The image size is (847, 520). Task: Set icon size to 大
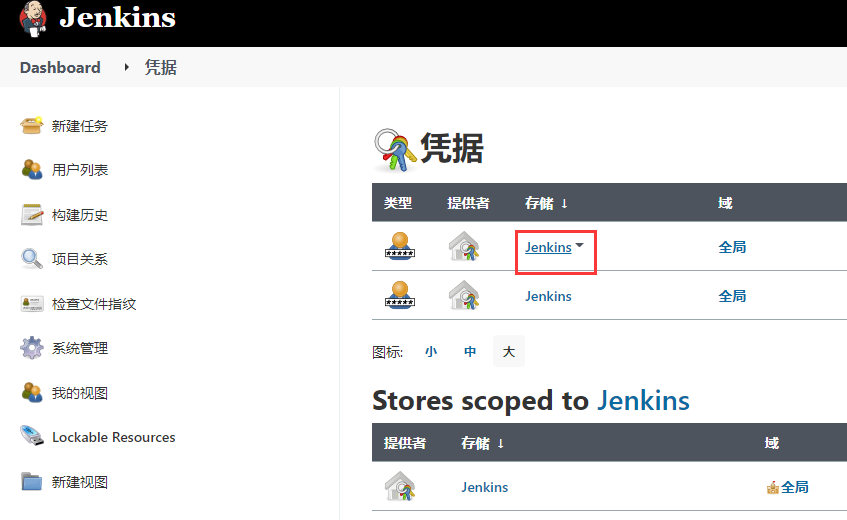click(509, 352)
